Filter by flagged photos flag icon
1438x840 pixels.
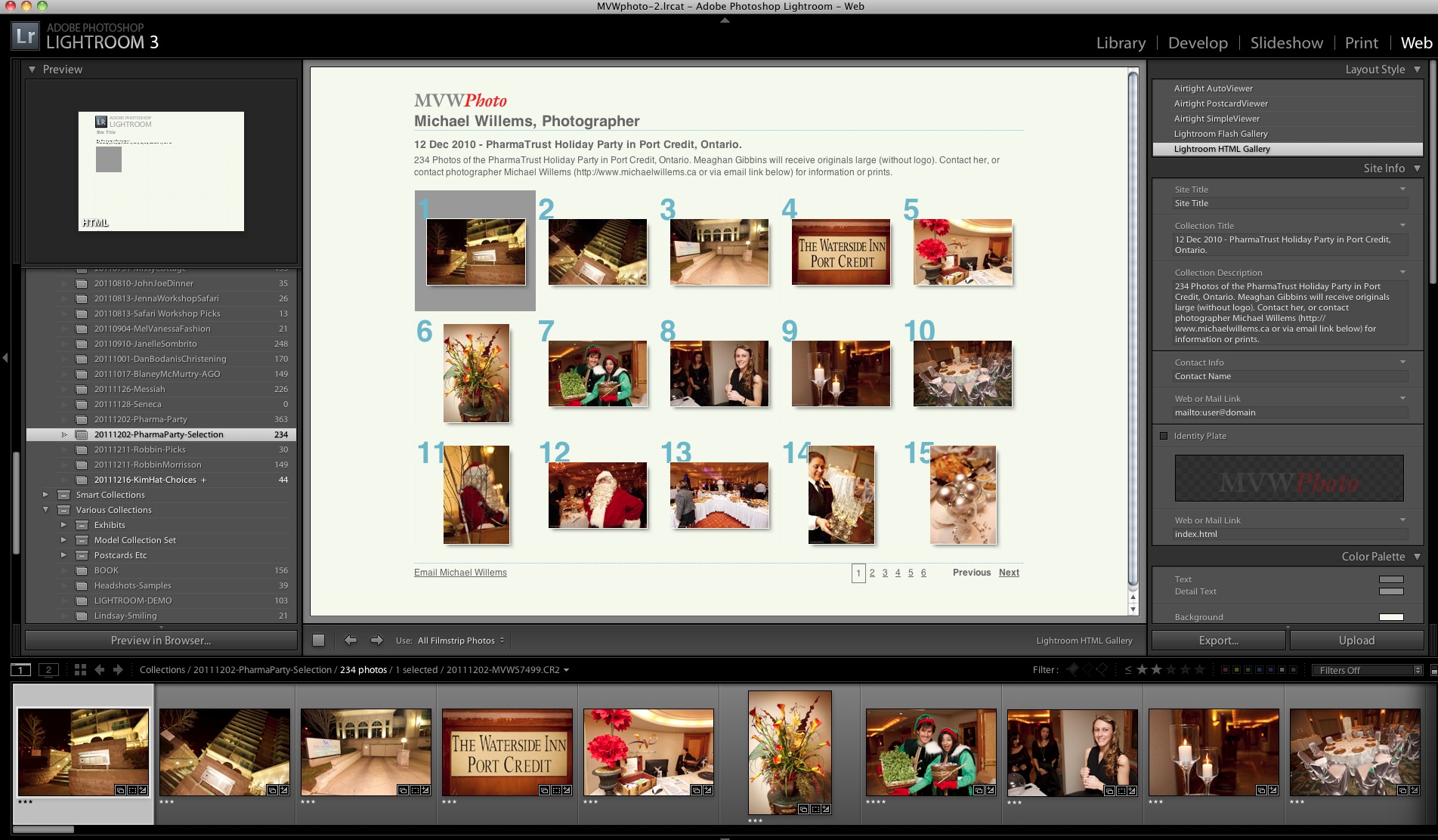1072,670
